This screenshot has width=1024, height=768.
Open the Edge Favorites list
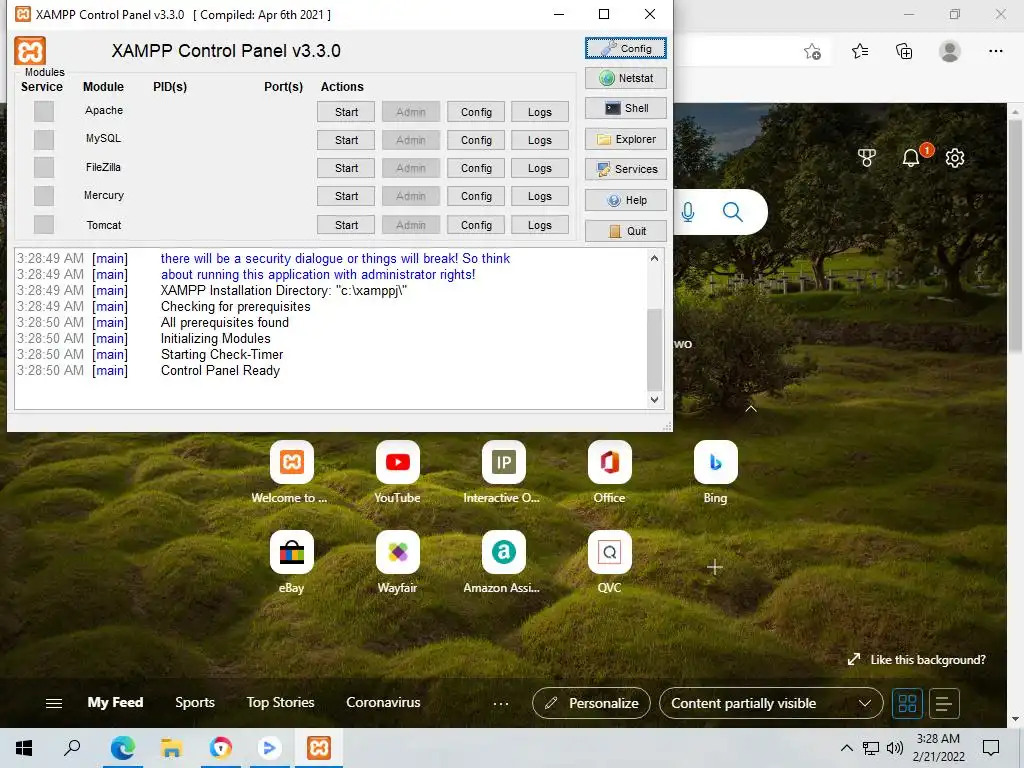tap(860, 51)
